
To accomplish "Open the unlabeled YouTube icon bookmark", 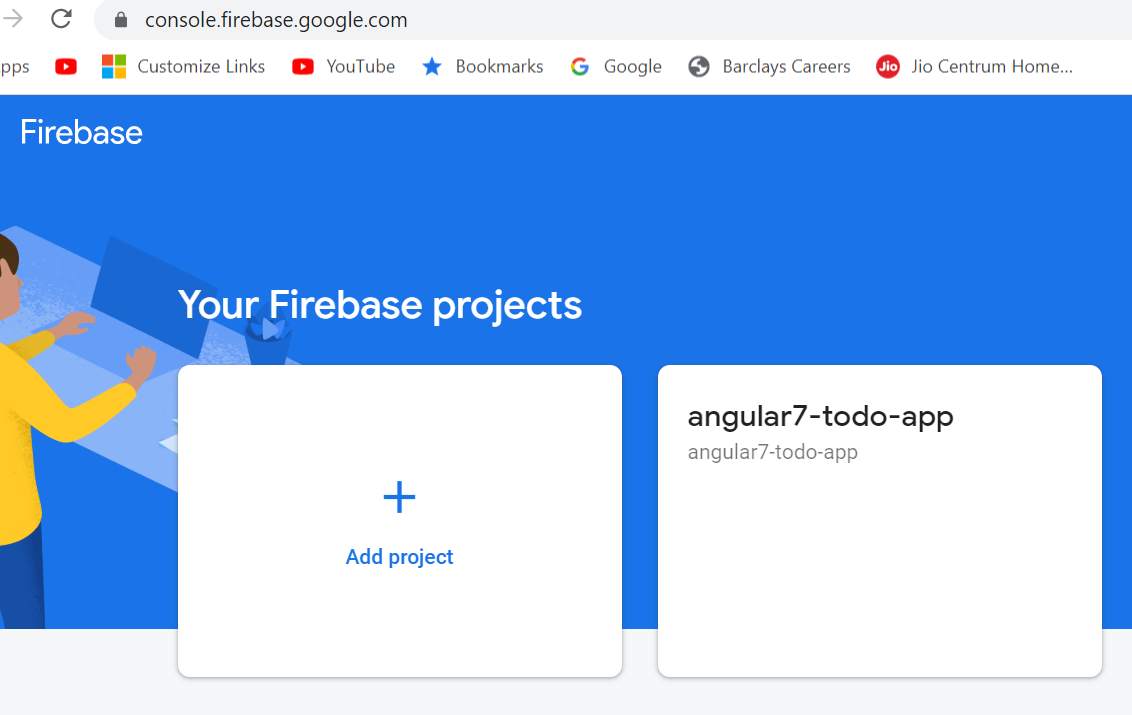I will [66, 67].
